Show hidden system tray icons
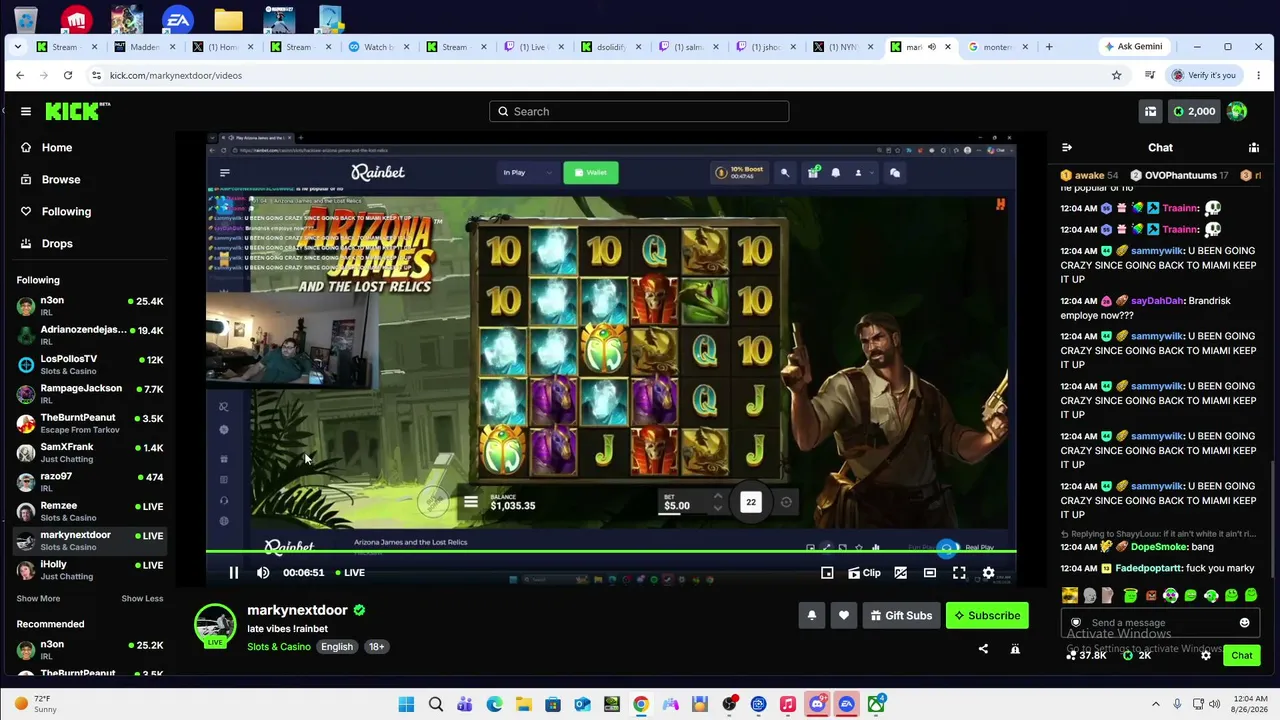This screenshot has height=720, width=1280. 1155,704
